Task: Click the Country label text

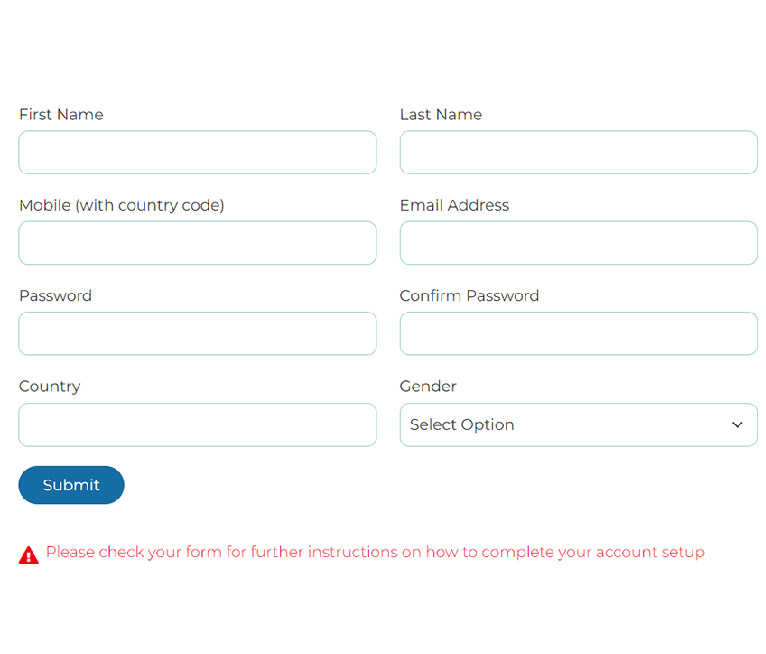Action: 50,387
